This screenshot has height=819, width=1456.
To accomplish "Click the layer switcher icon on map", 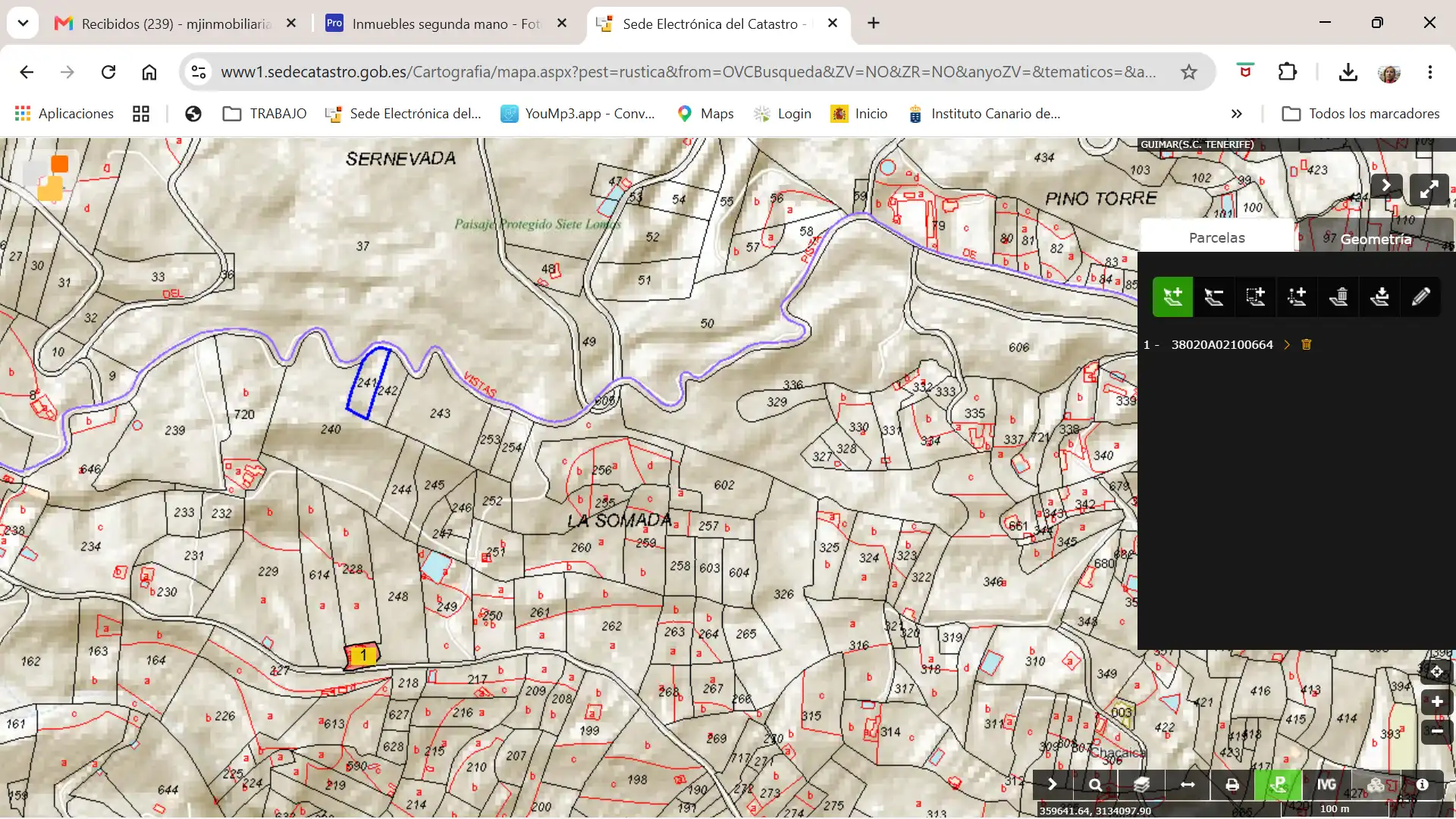I will pos(51,178).
